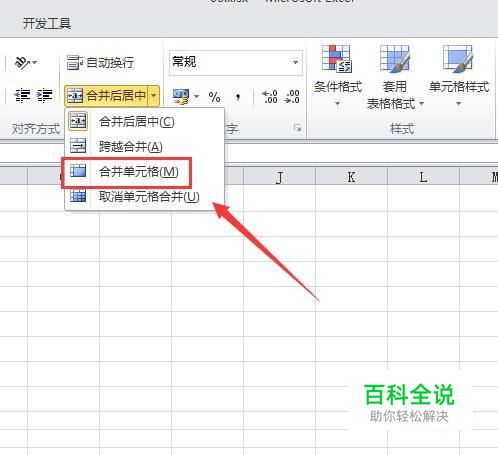Click the text orientation dropdown arrow
The width and height of the screenshot is (498, 455).
pos(35,62)
